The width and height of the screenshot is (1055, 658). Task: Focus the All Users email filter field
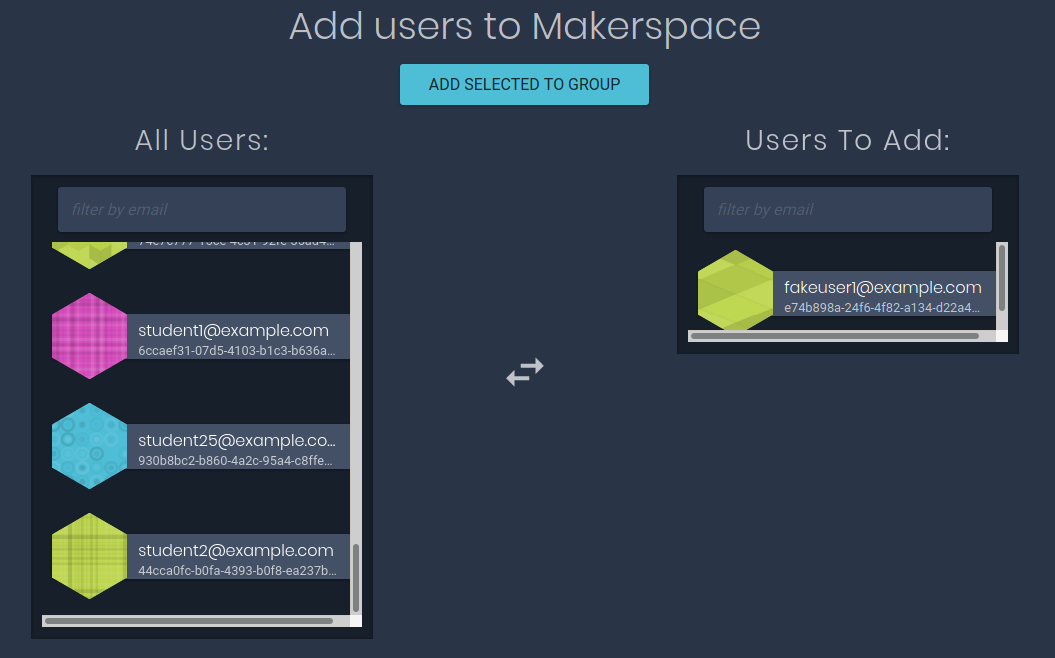202,210
